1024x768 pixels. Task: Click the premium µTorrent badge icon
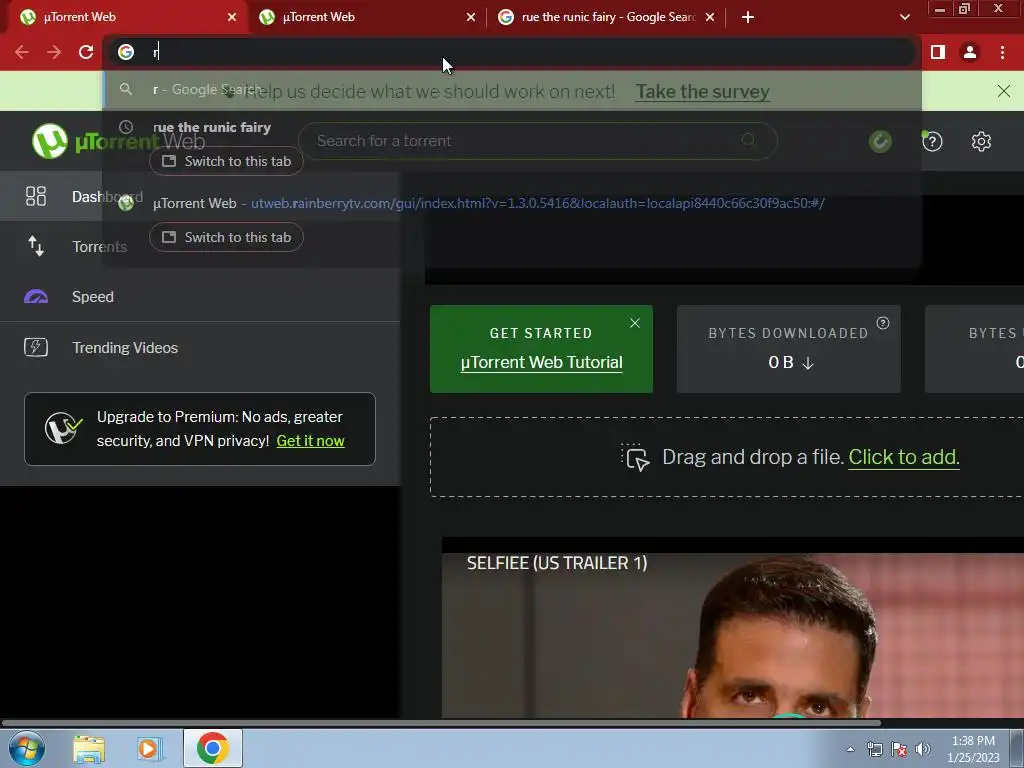pyautogui.click(x=63, y=428)
